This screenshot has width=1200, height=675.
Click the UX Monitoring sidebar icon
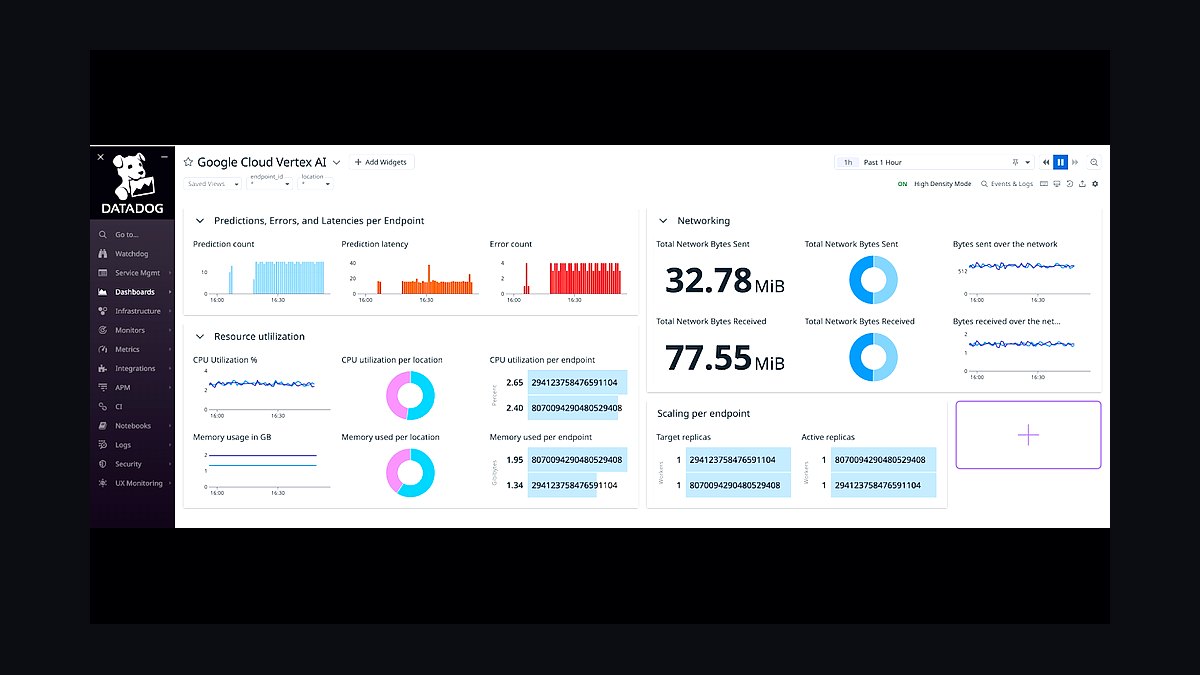(x=104, y=483)
